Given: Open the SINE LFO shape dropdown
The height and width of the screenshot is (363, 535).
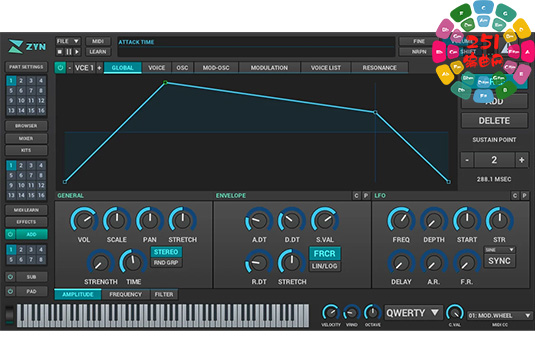Looking at the screenshot, I should (x=500, y=250).
